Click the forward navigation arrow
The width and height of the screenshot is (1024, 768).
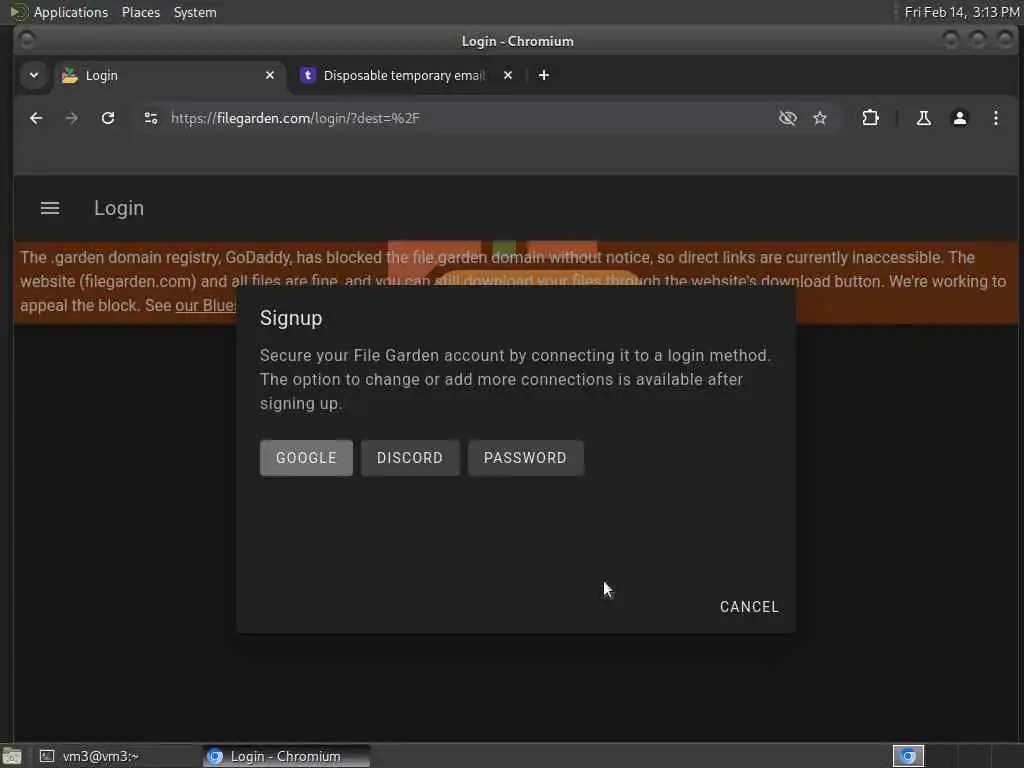(72, 118)
